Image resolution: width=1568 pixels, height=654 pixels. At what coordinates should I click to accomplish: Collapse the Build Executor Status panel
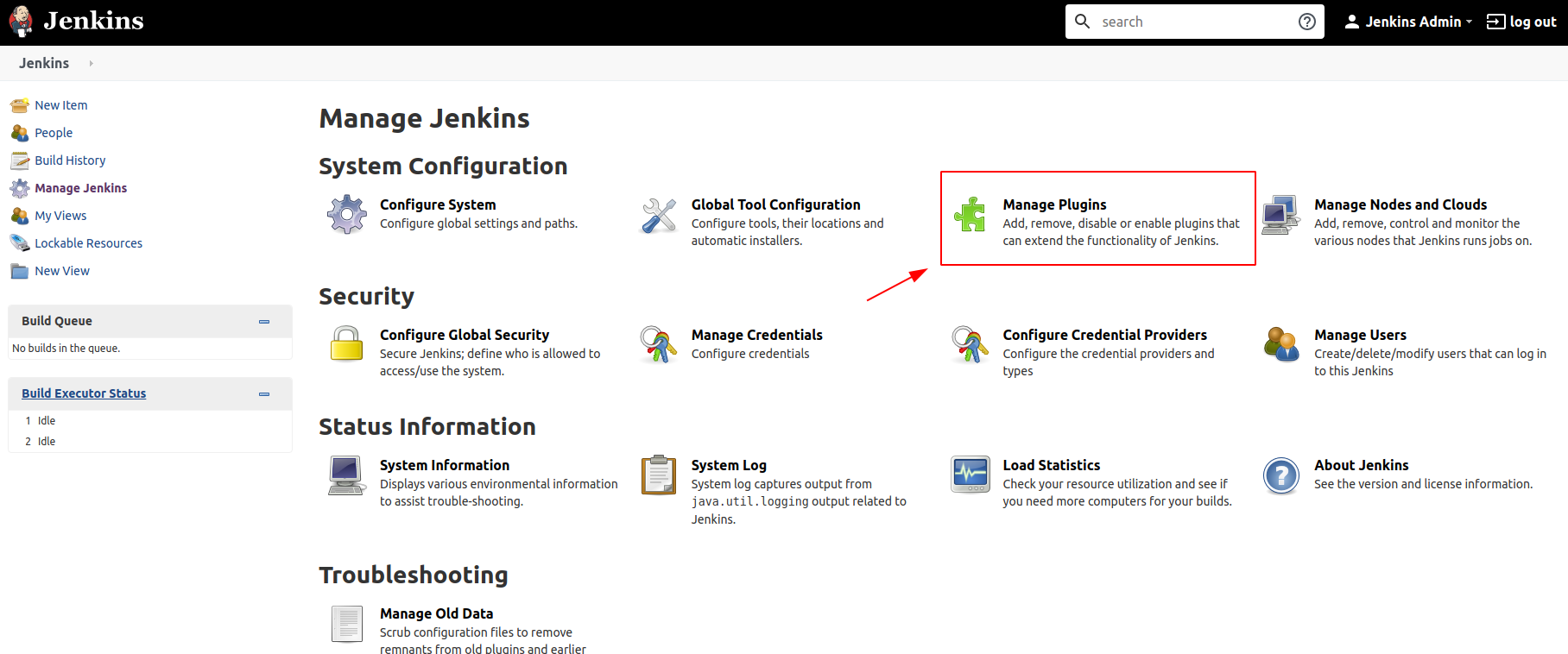264,394
